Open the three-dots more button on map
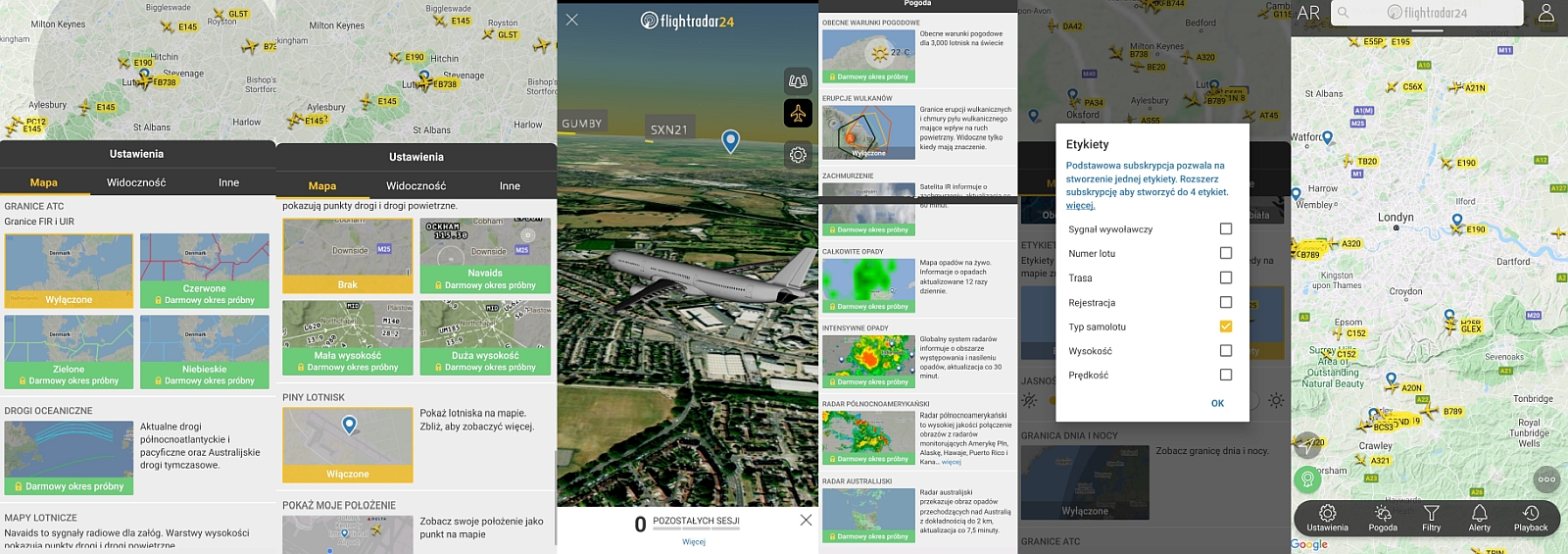The height and width of the screenshot is (554, 1568). 1546,479
